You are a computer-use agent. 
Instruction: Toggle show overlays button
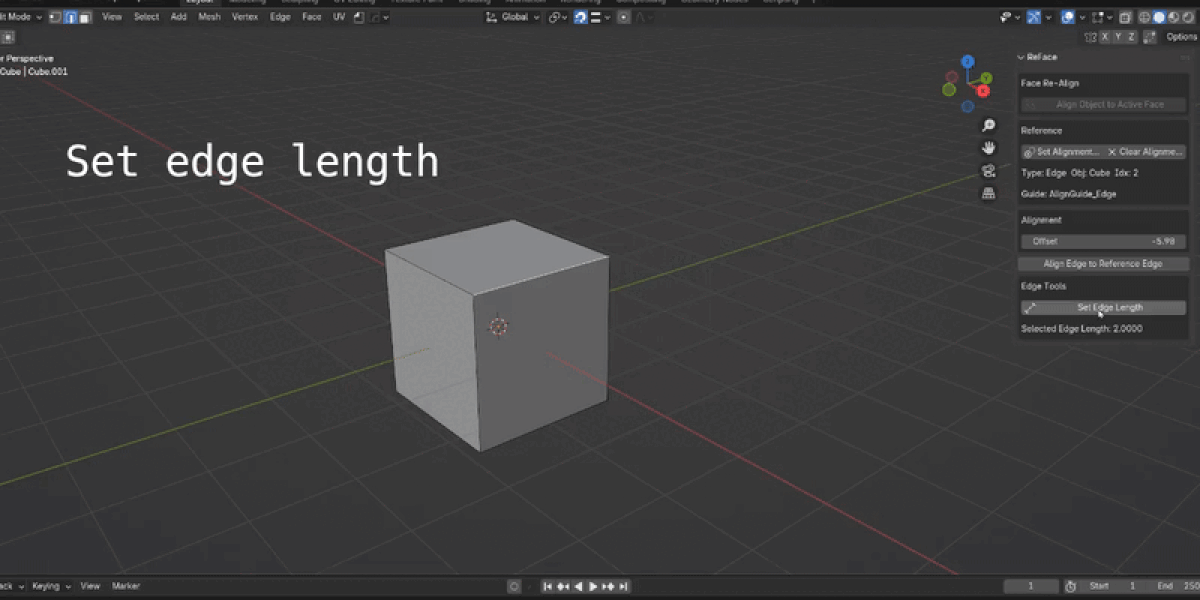1068,17
